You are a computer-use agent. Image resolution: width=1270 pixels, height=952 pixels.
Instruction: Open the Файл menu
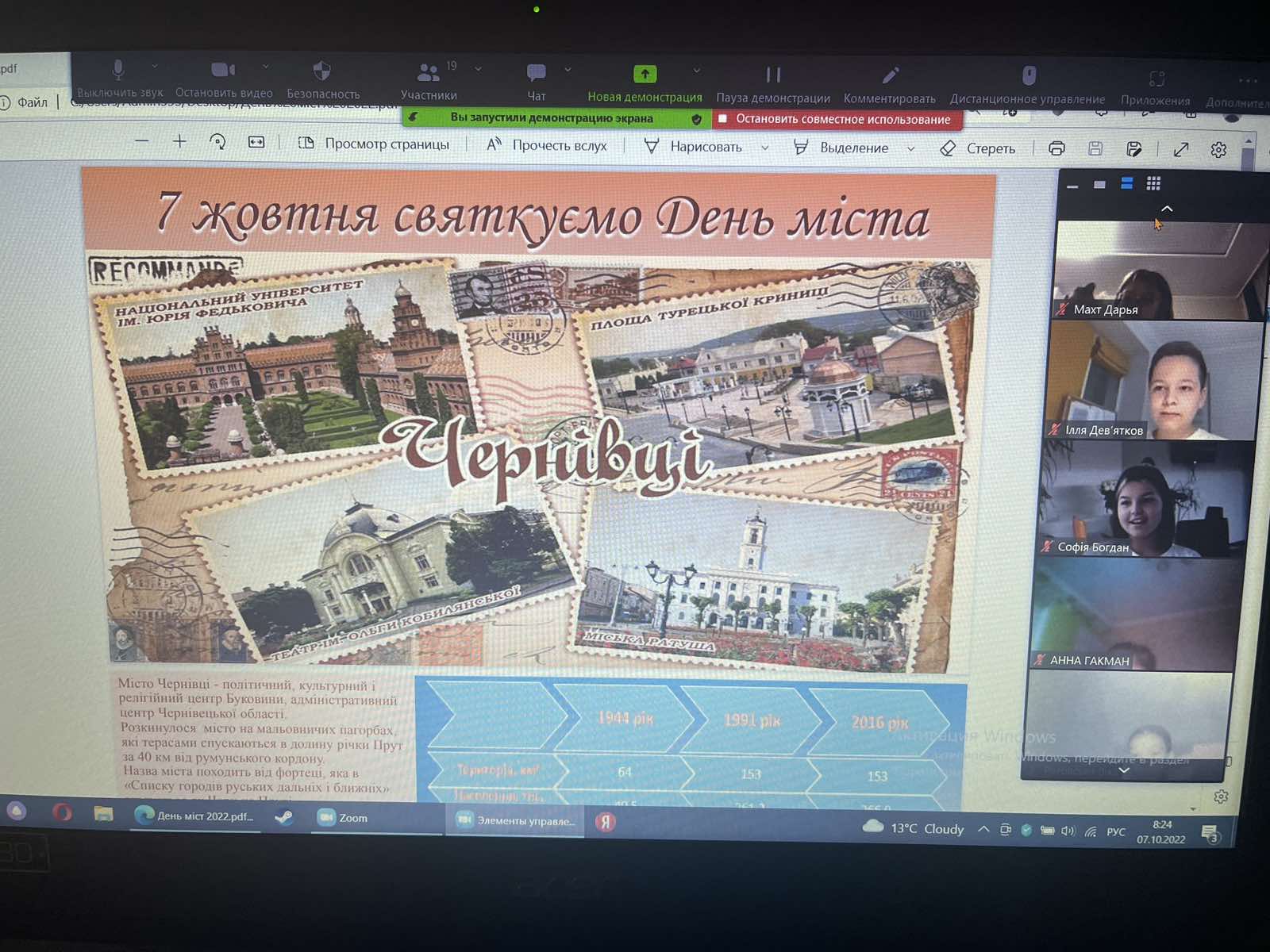[x=32, y=102]
